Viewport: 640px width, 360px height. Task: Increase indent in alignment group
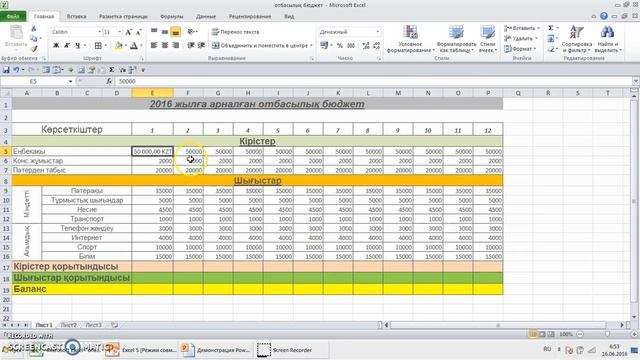(x=201, y=45)
